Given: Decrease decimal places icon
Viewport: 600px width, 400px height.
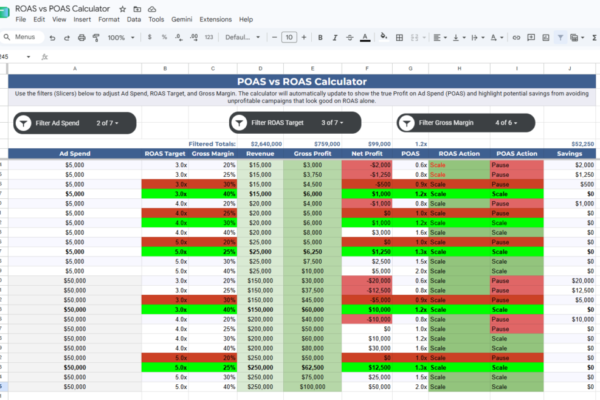Looking at the screenshot, I should click(x=179, y=37).
